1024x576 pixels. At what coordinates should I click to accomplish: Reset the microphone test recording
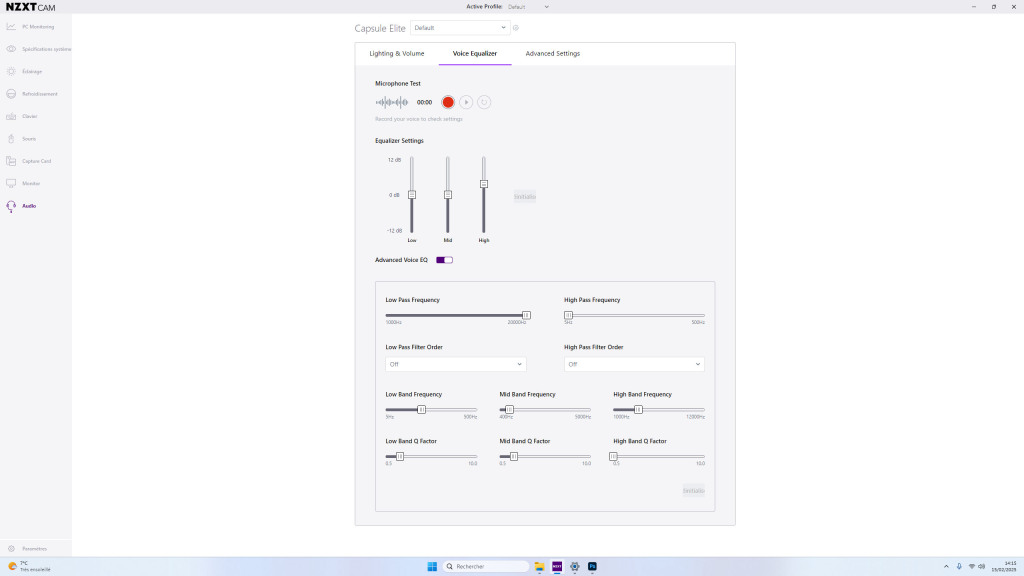point(484,102)
